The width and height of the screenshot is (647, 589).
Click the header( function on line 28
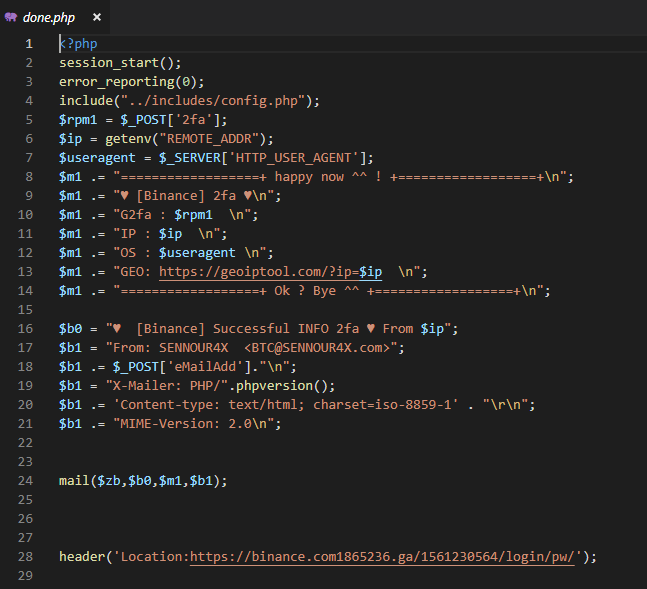(86, 556)
